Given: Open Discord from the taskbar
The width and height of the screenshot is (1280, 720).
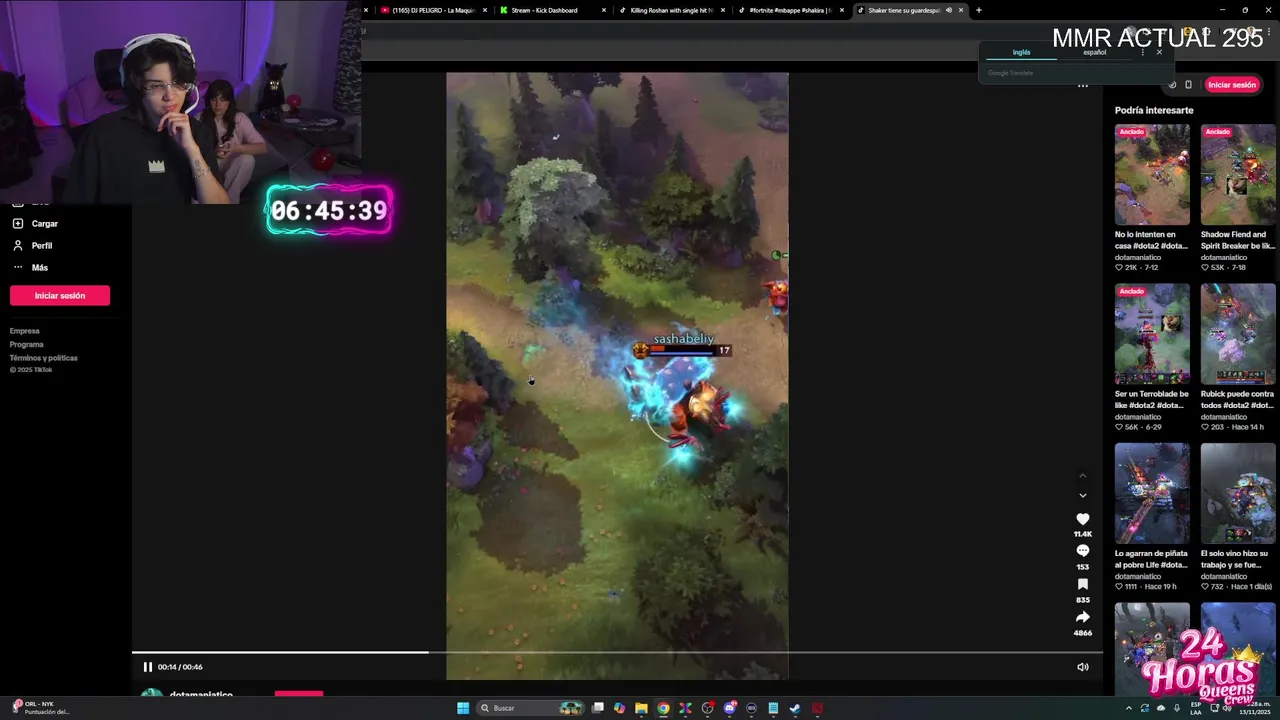Looking at the screenshot, I should pos(729,708).
